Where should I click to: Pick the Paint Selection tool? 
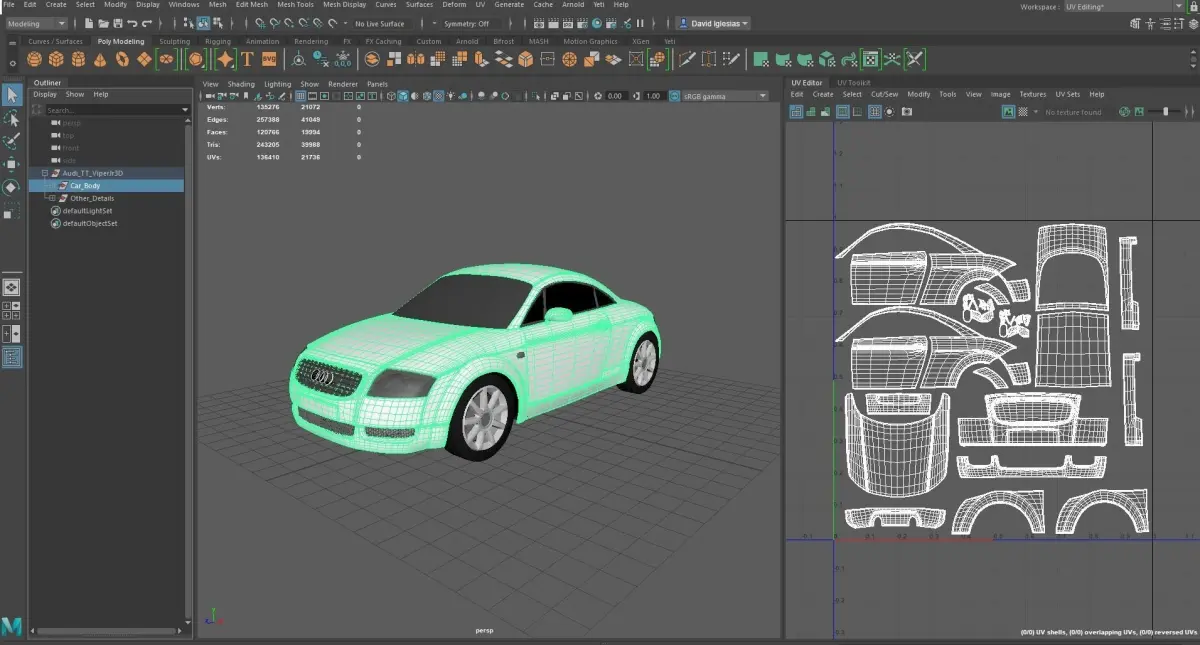[11, 141]
